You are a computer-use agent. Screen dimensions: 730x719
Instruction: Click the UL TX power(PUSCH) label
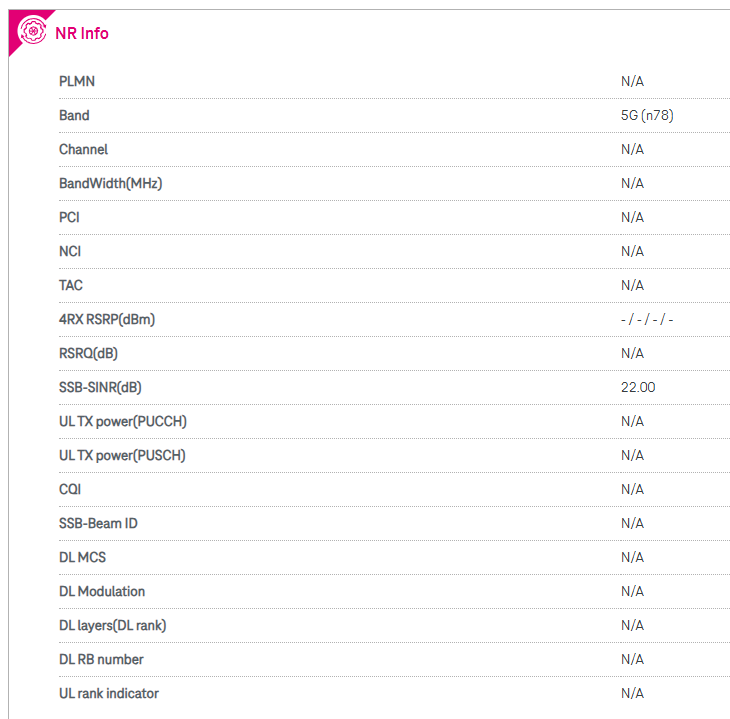coord(122,455)
